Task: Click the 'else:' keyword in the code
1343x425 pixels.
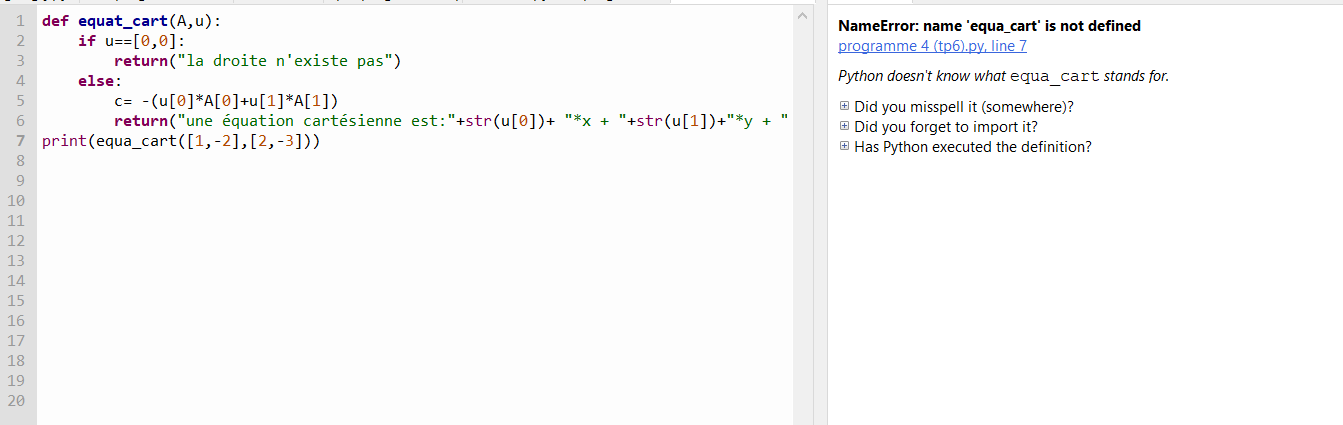Action: (99, 81)
